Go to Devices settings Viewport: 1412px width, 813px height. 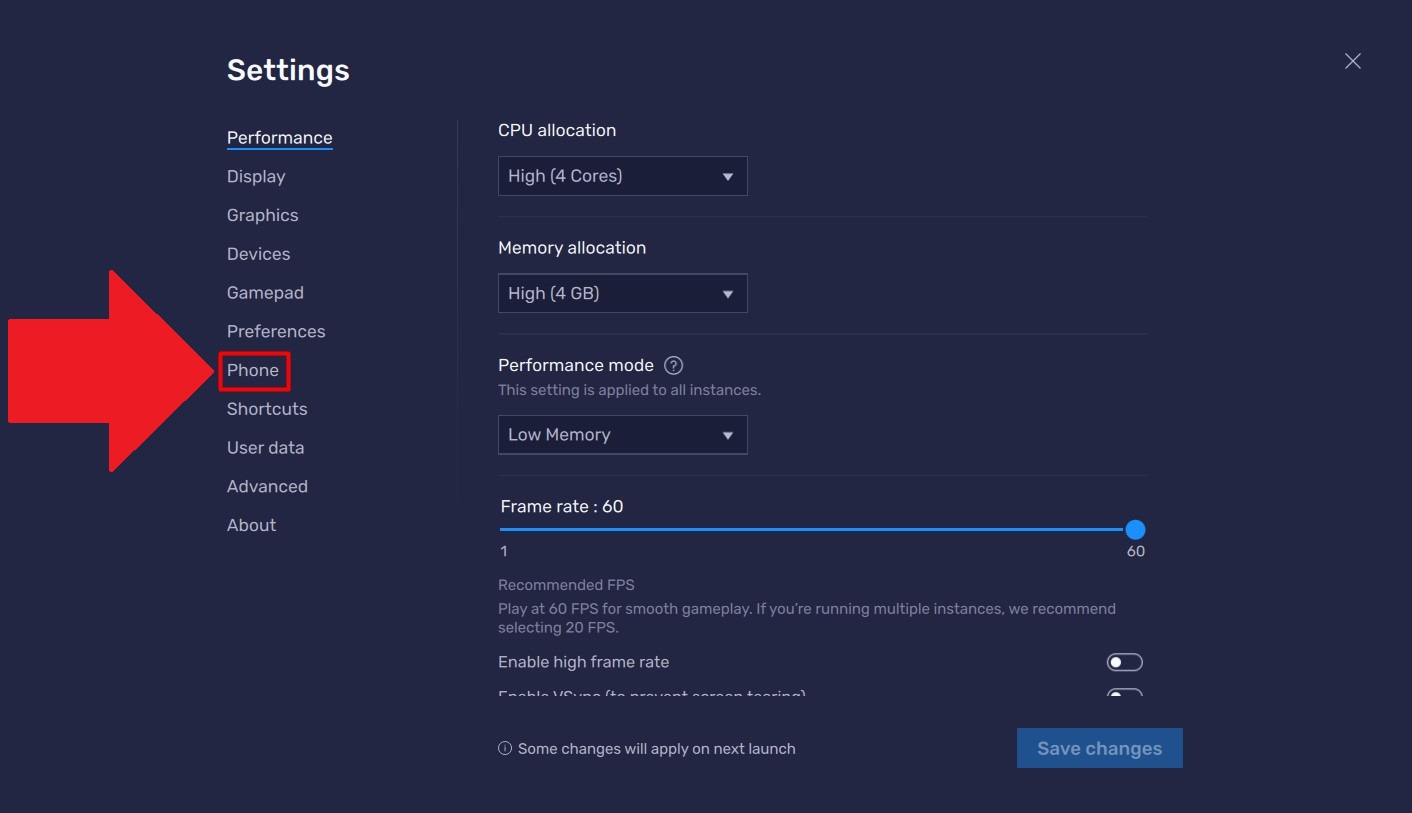(258, 253)
